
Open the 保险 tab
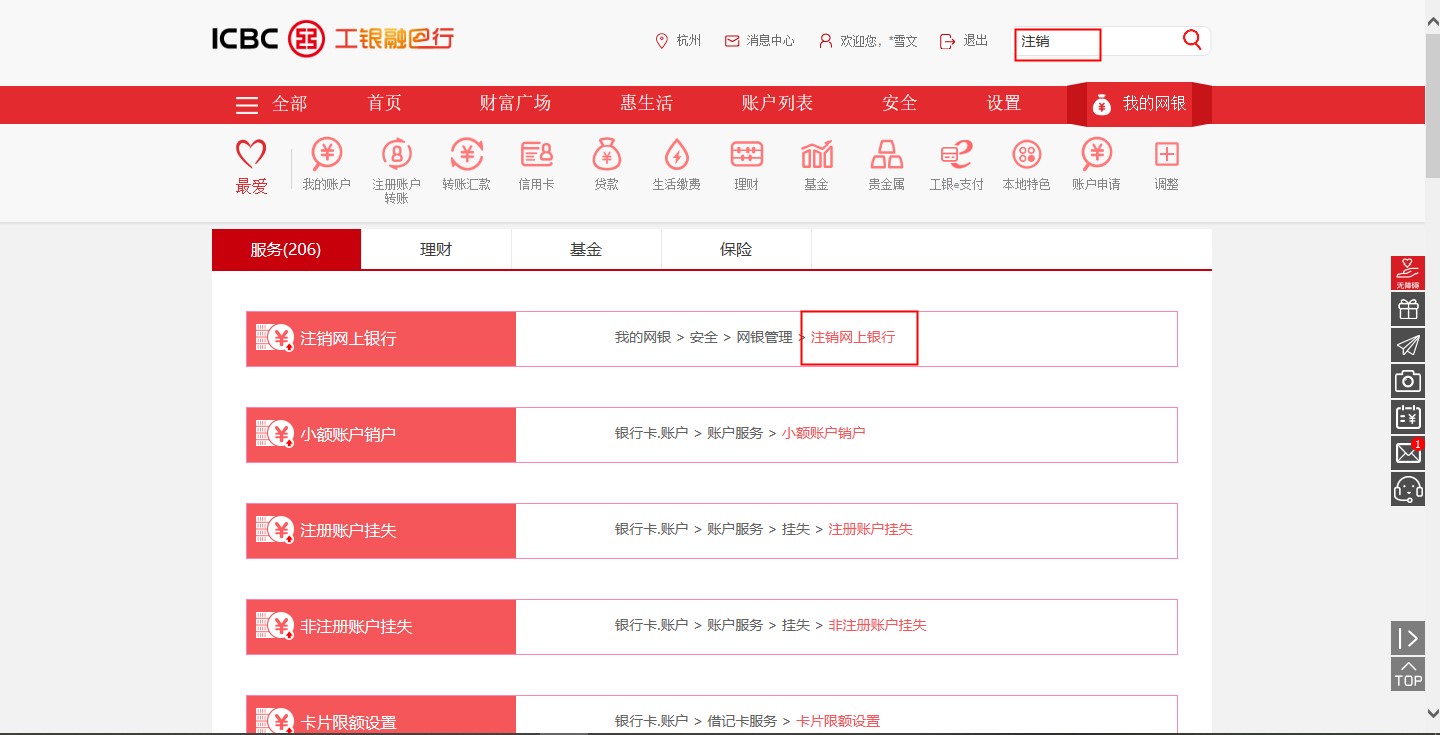(x=736, y=249)
